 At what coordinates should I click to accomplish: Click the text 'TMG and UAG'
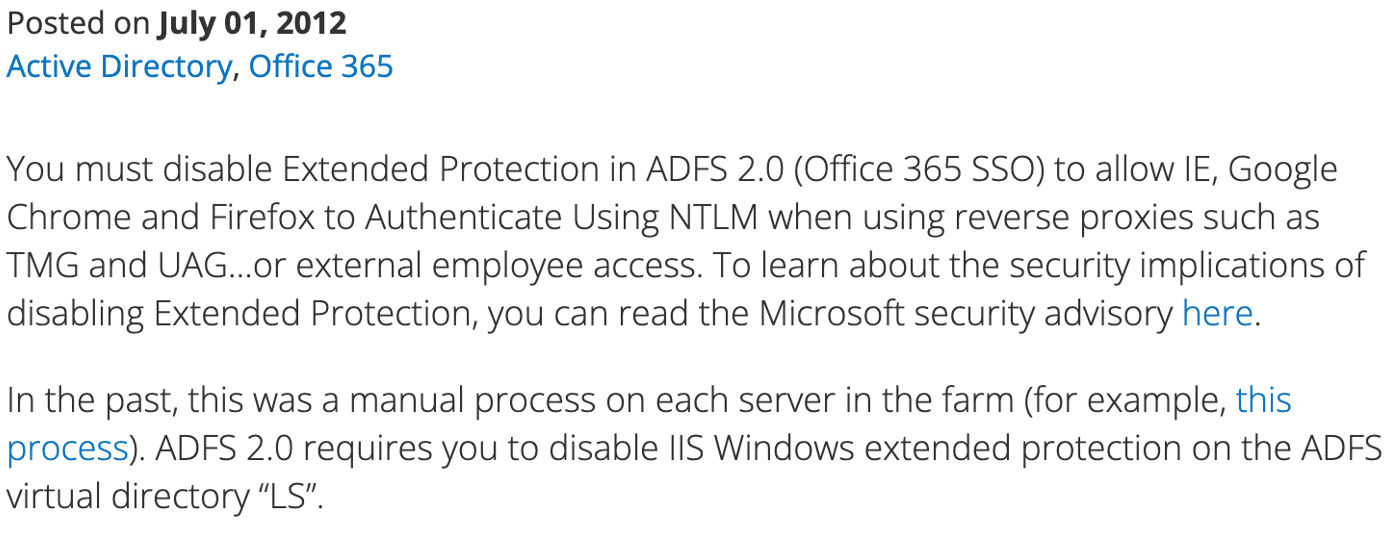point(125,266)
